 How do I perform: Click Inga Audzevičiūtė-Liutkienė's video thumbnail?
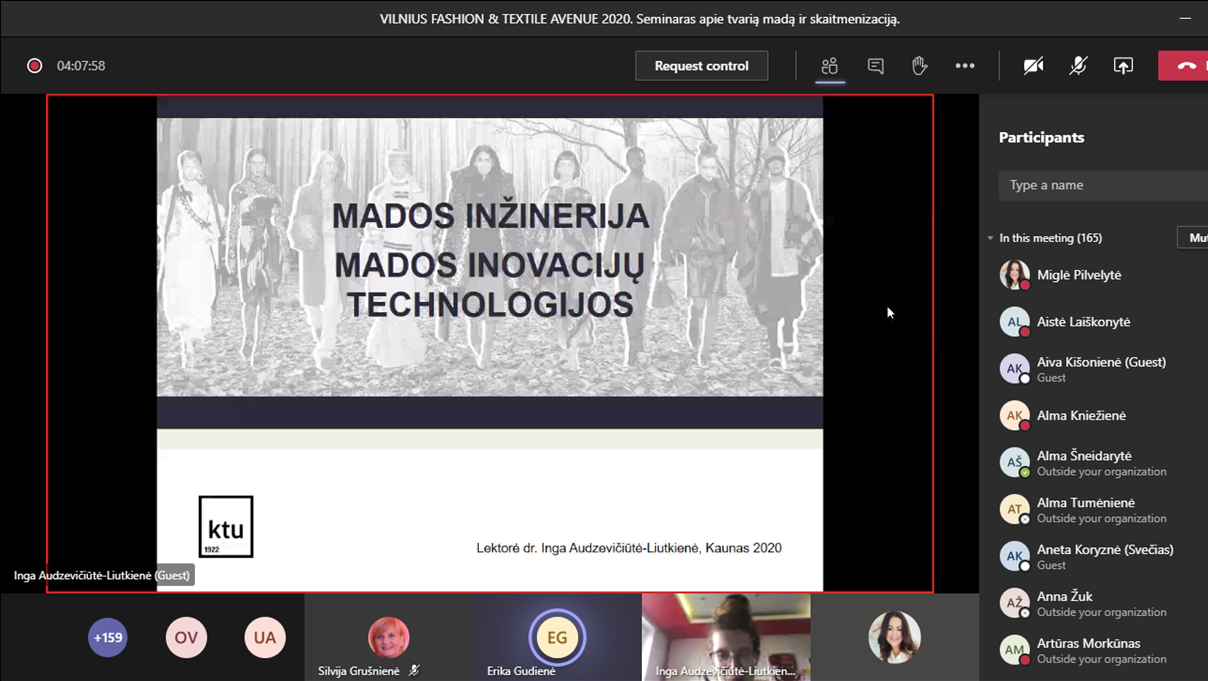click(725, 632)
